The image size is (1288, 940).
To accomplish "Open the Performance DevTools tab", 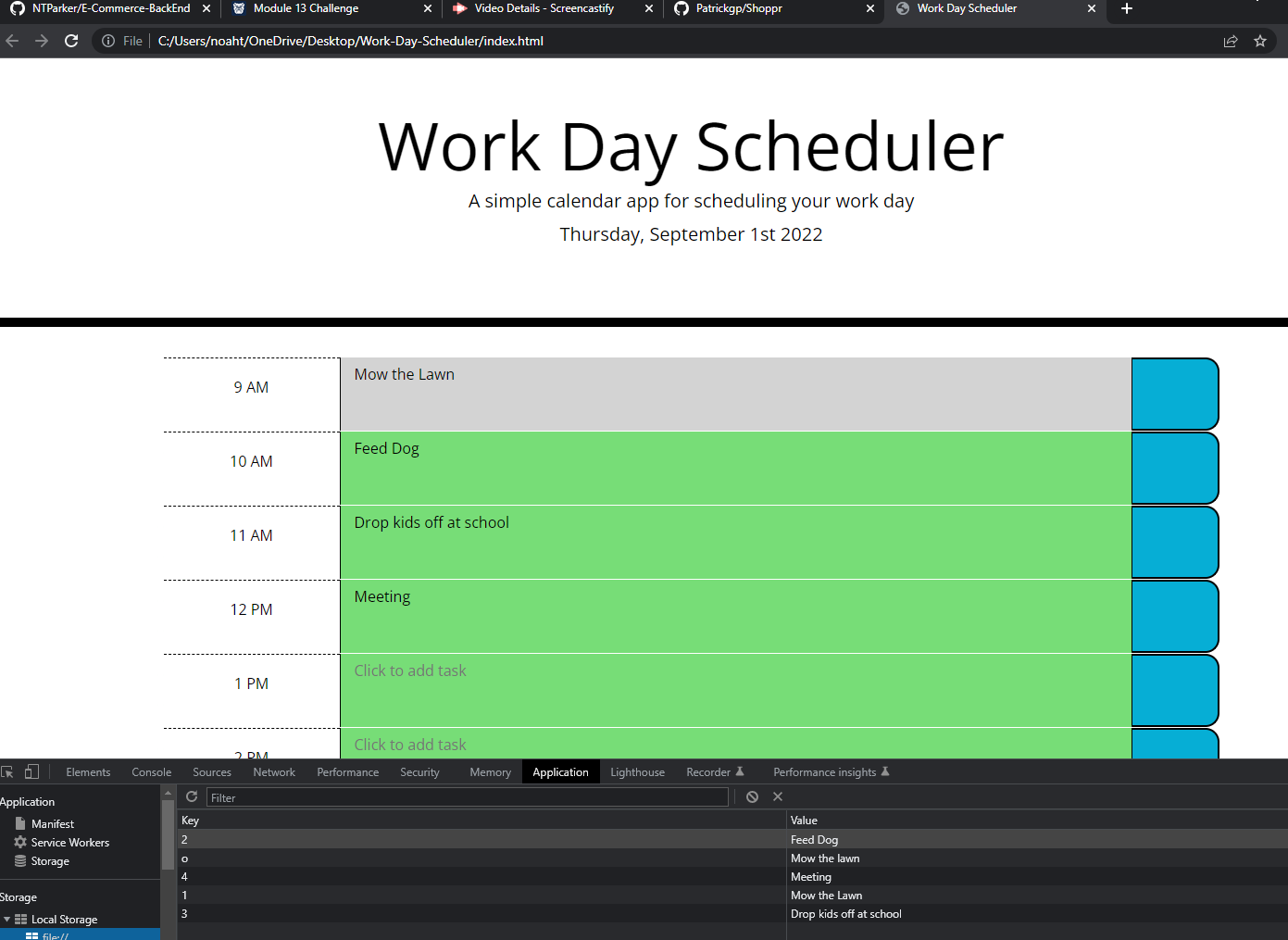I will coord(348,771).
